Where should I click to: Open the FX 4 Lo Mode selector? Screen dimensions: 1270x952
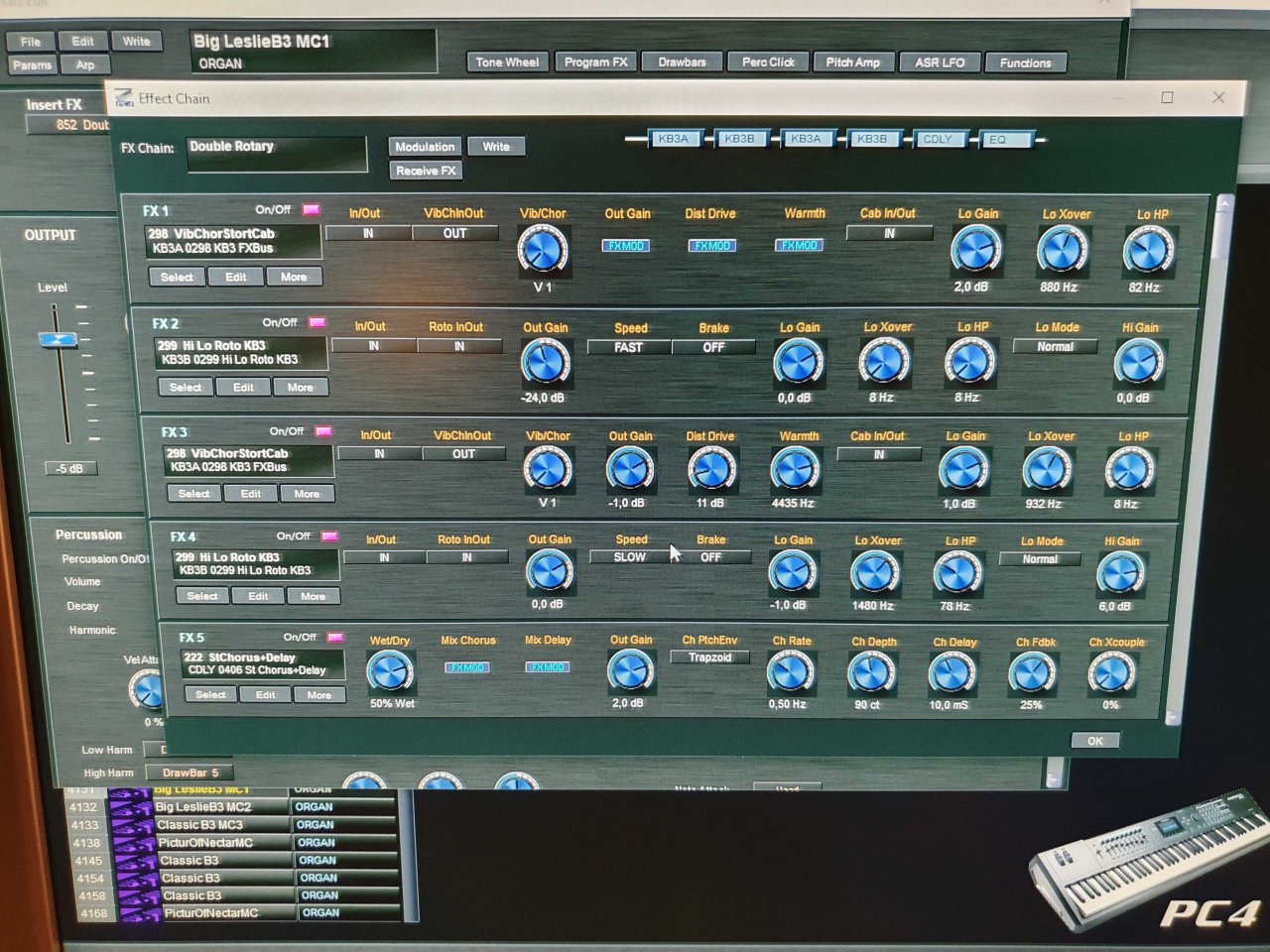[1040, 559]
